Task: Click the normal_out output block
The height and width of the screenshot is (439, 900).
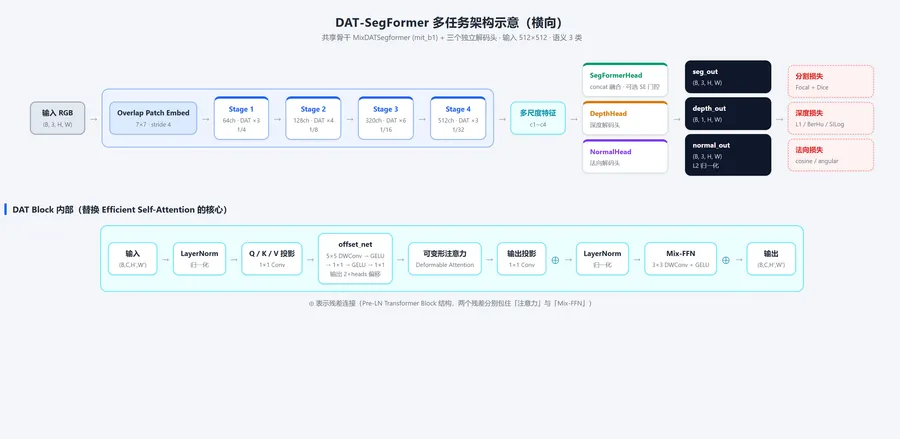Action: 728,155
